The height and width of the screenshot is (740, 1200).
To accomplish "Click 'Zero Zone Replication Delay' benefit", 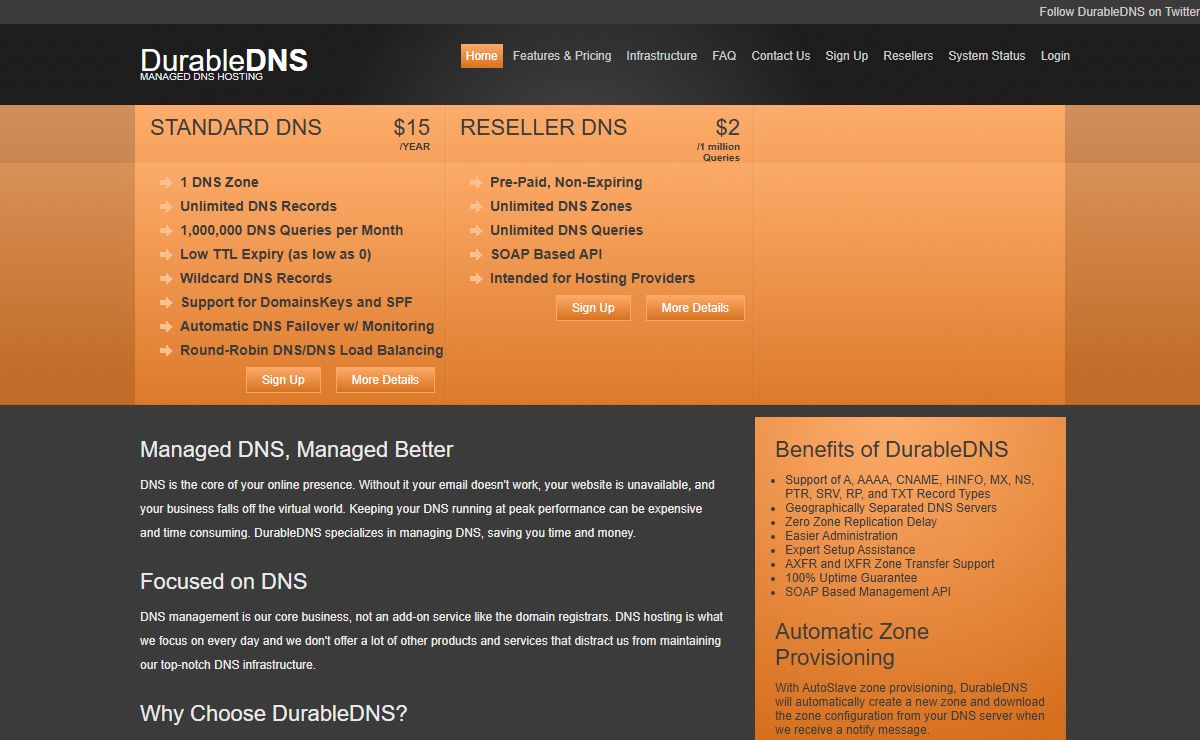I will [x=861, y=522].
